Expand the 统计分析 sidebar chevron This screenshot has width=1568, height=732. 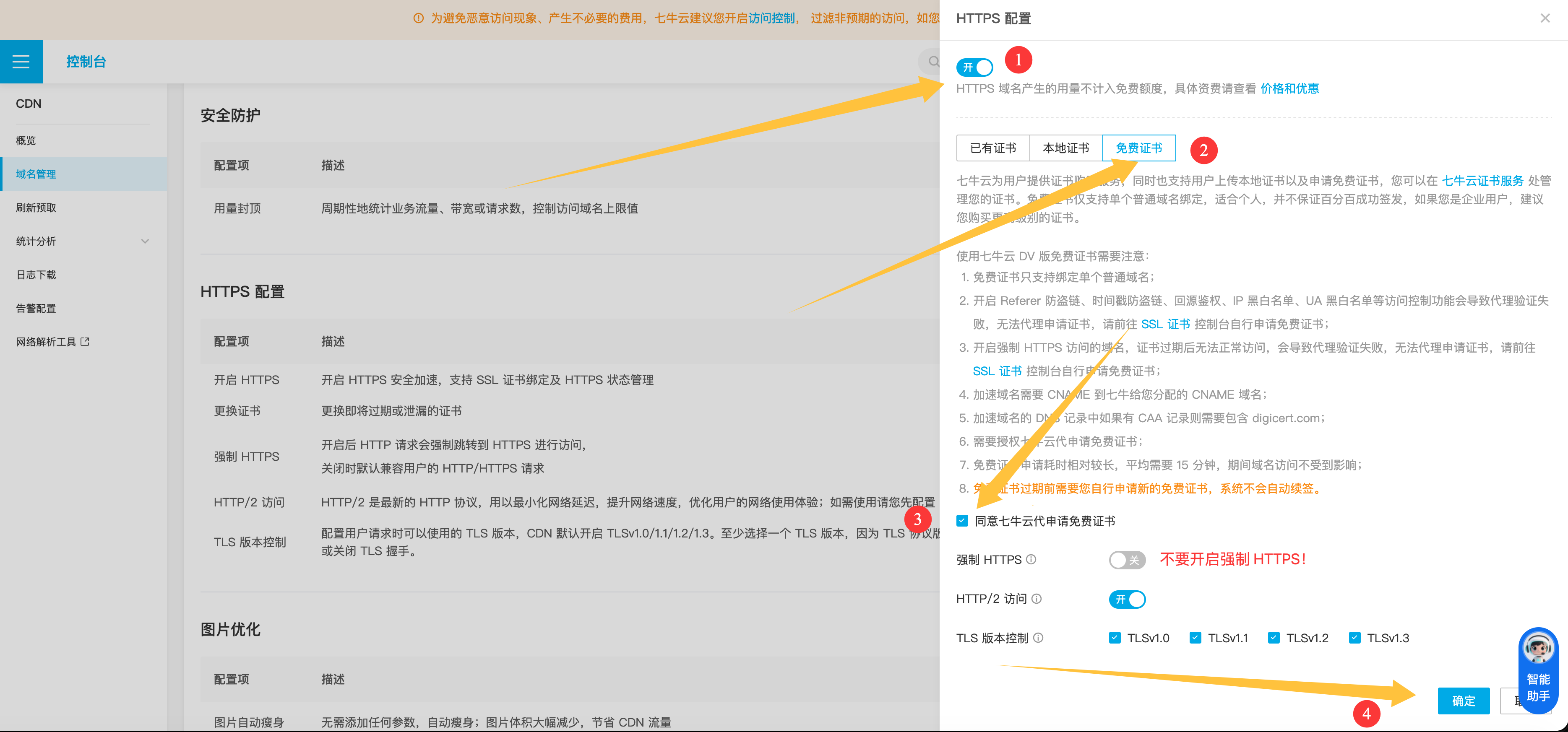pos(145,241)
